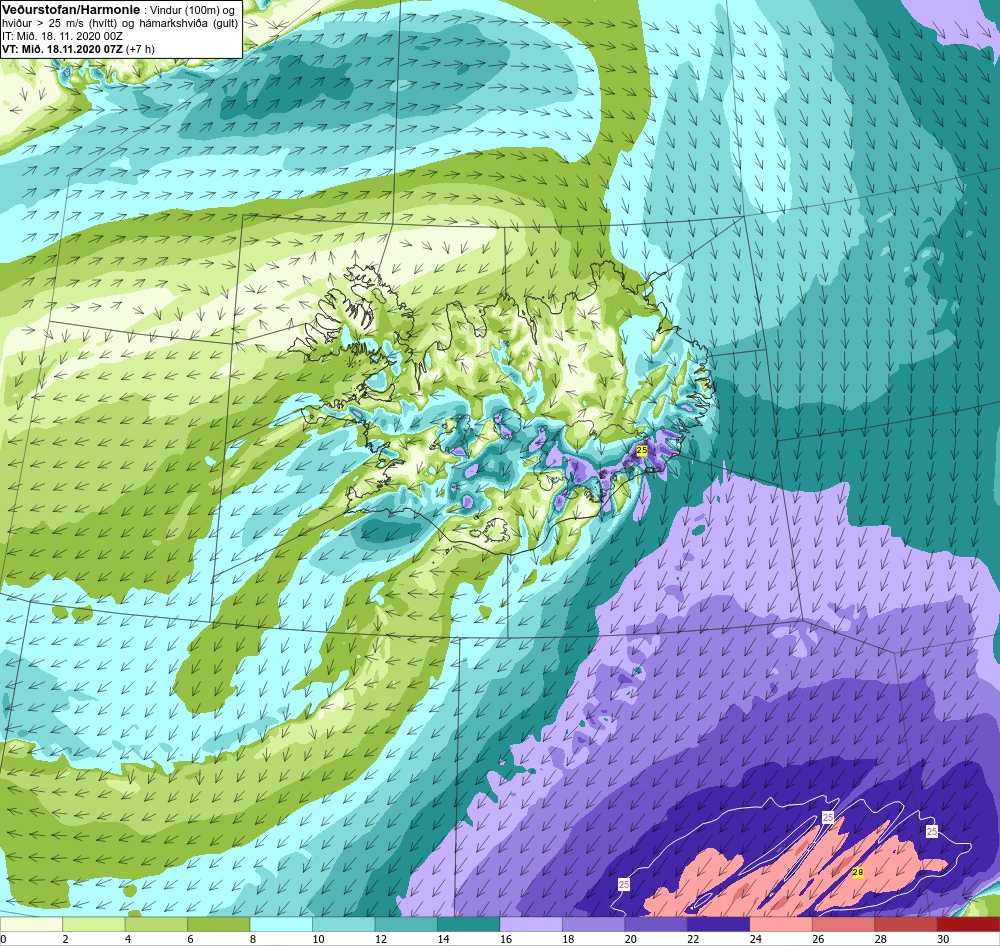Click the legend scale label '24'
This screenshot has width=1000, height=946.
click(756, 939)
